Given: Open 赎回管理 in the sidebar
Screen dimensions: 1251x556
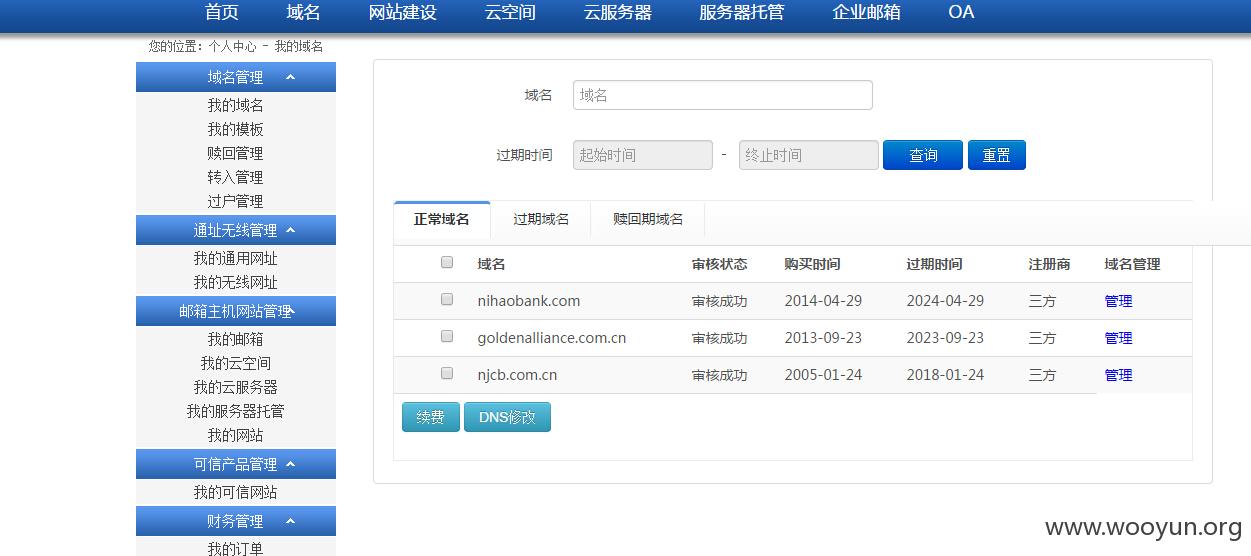Looking at the screenshot, I should pos(236,153).
